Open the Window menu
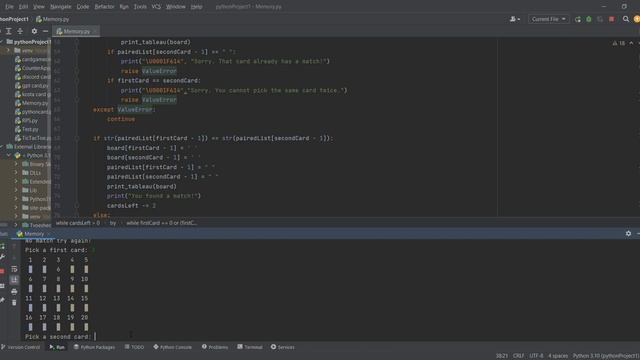The image size is (640, 360). click(176, 7)
